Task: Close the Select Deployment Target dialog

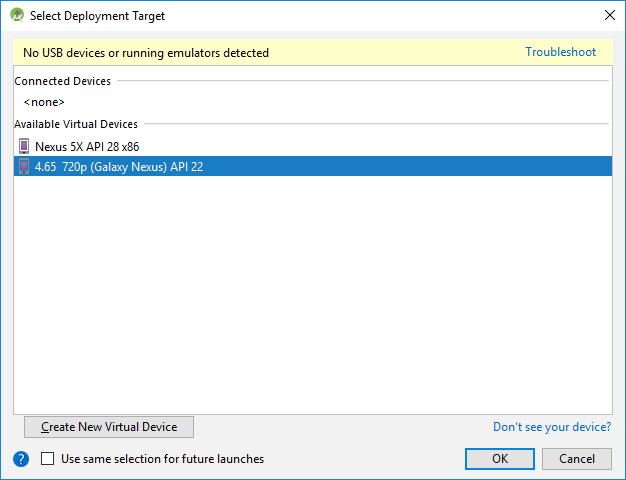Action: (609, 16)
